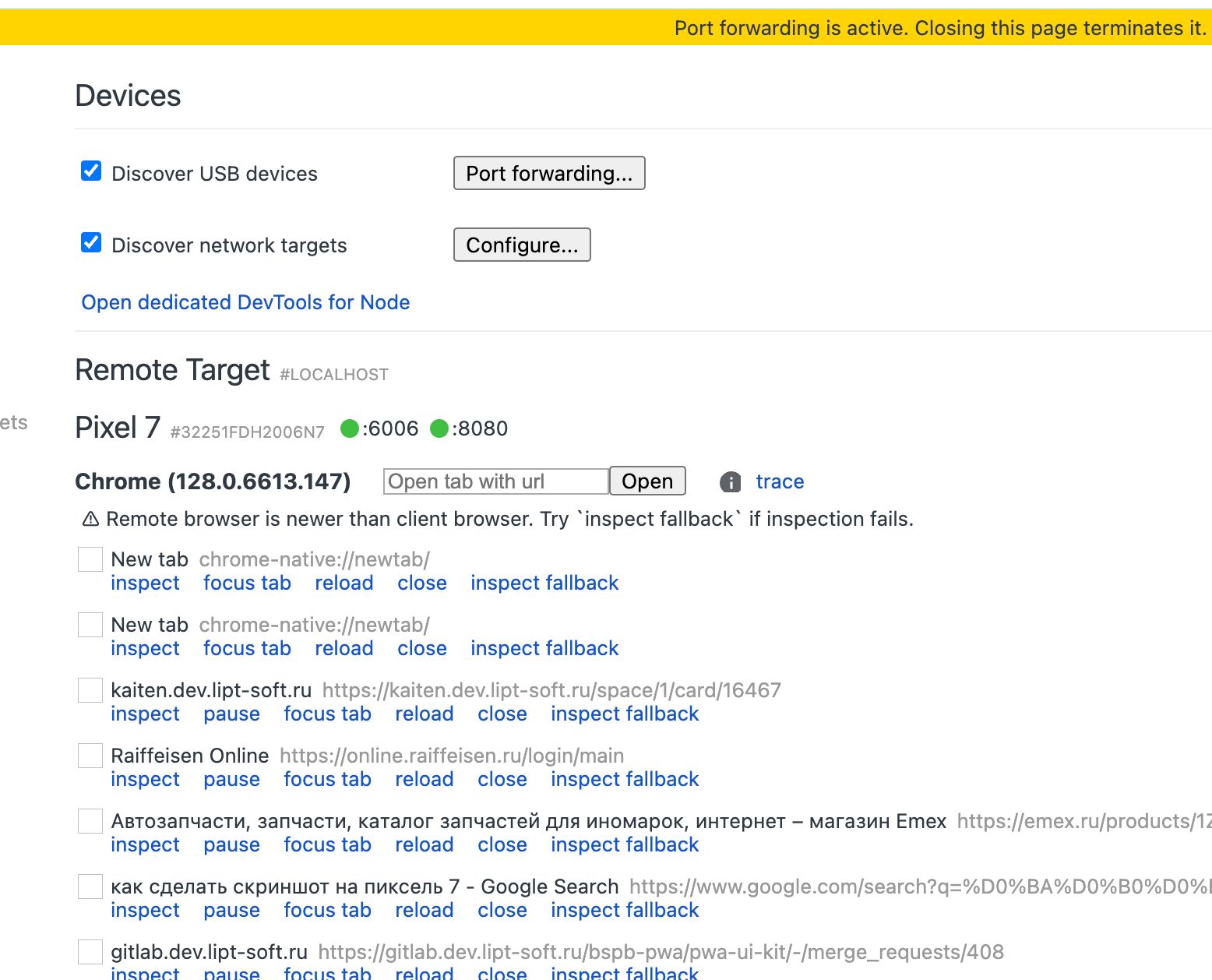Close the second New tab entry

pos(422,648)
